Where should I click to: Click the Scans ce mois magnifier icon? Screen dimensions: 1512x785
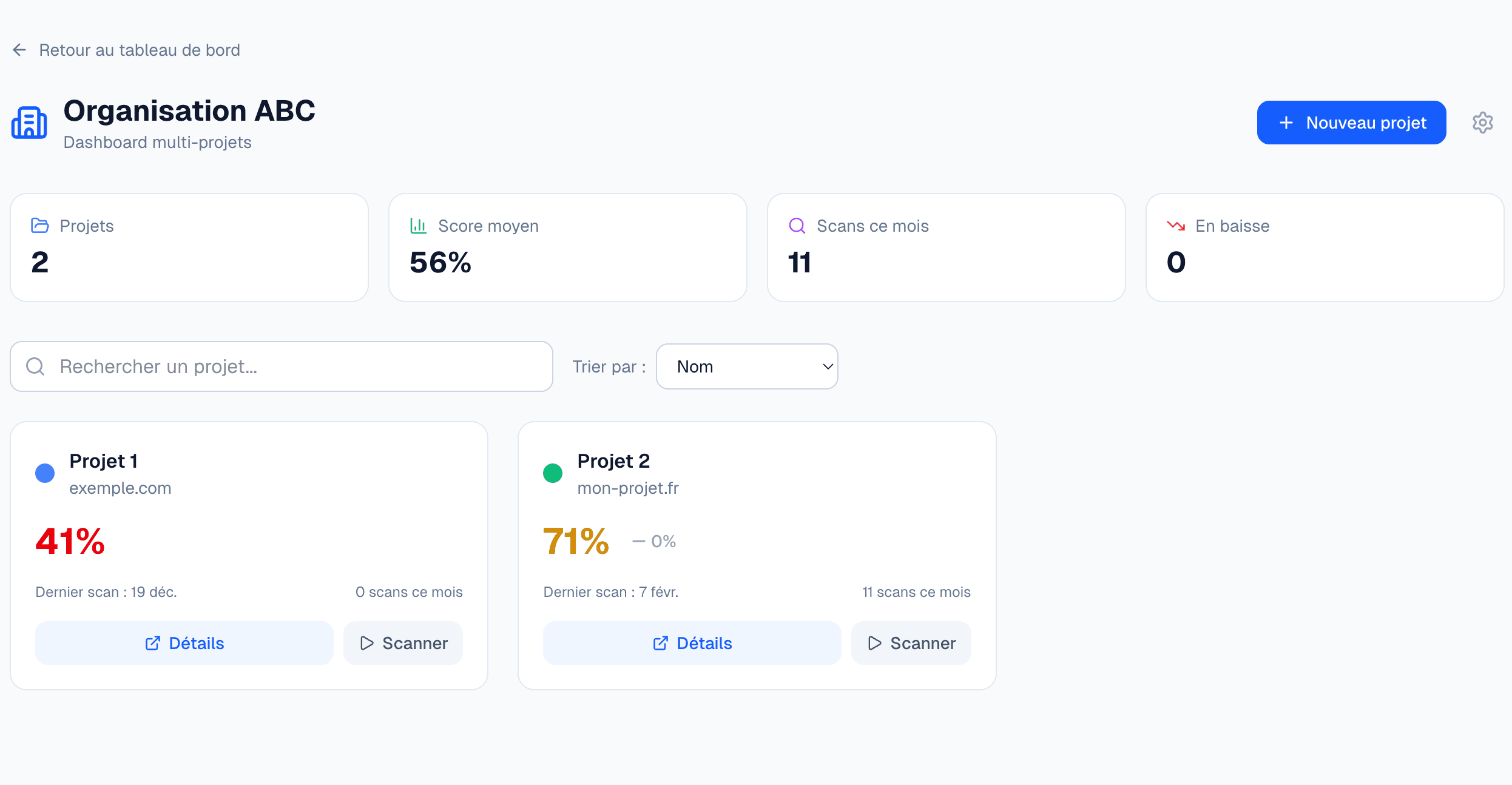point(797,225)
